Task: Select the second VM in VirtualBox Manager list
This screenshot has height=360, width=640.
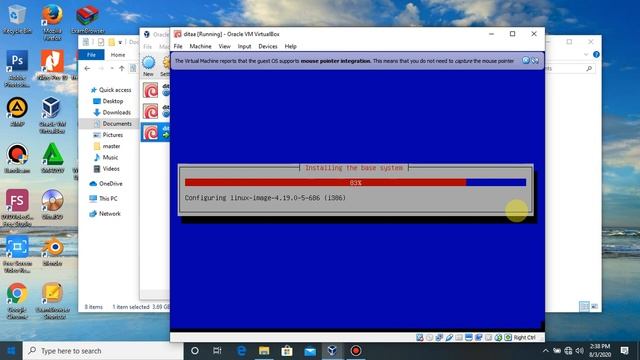Action: [x=156, y=111]
